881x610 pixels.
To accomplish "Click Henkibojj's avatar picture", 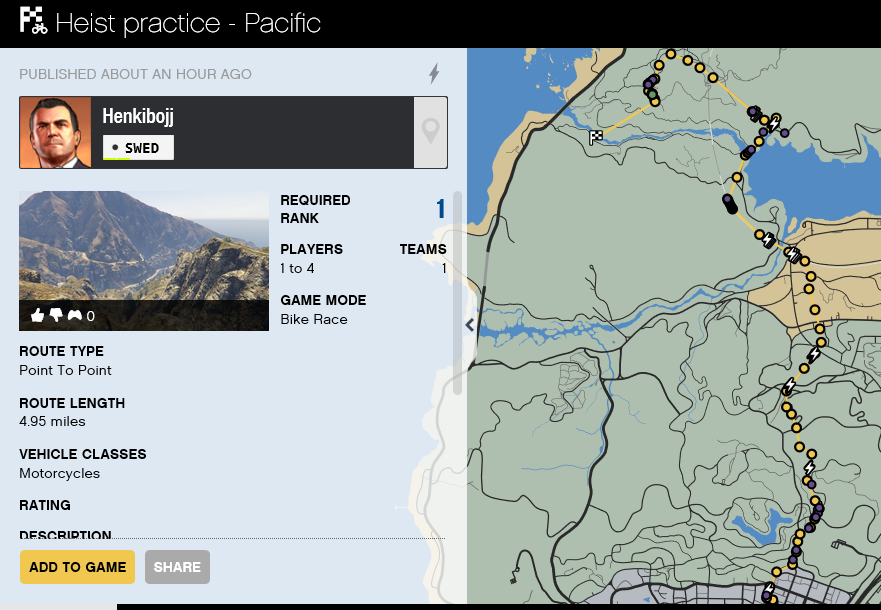I will tap(55, 133).
